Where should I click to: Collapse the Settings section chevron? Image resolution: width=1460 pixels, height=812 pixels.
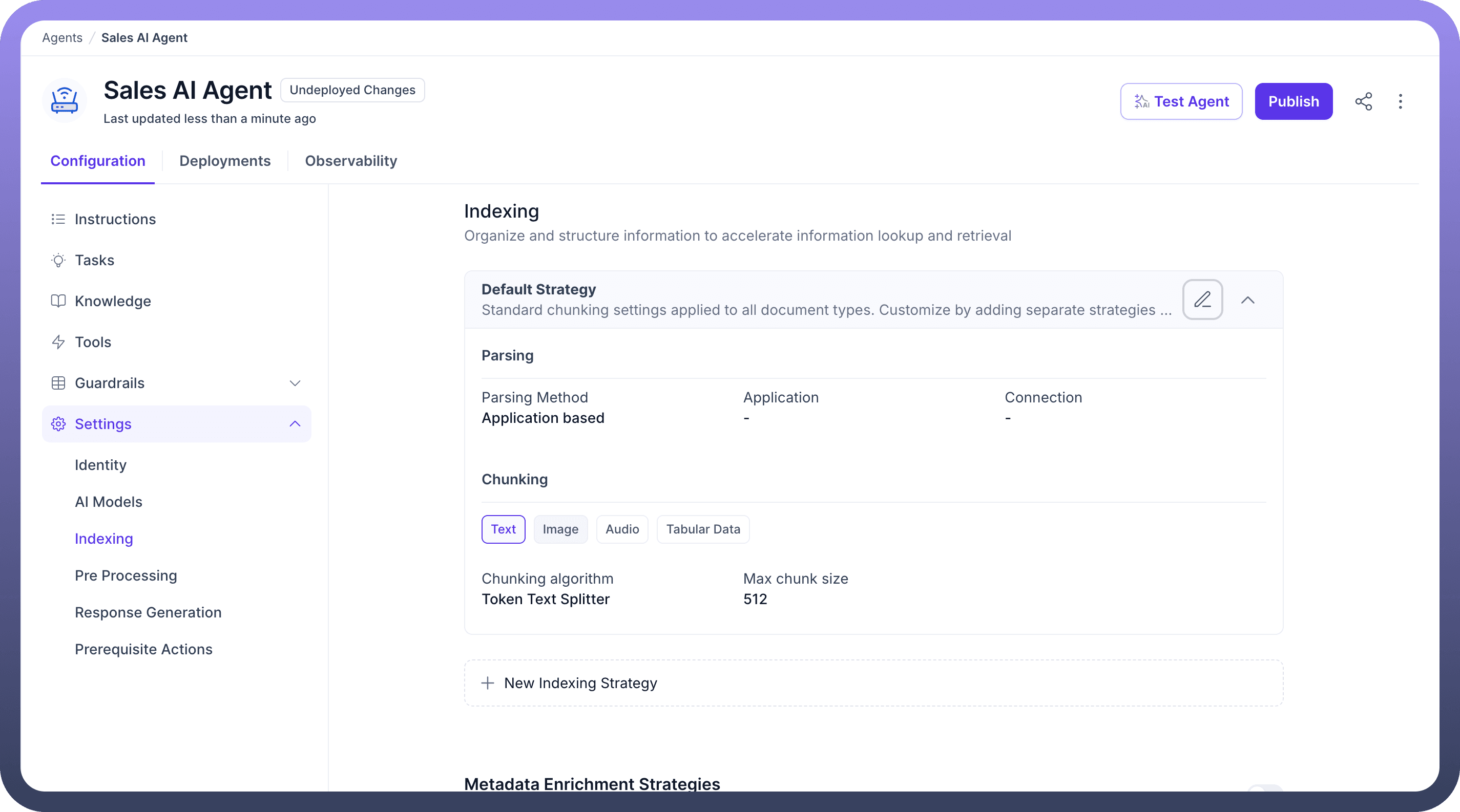click(x=295, y=424)
